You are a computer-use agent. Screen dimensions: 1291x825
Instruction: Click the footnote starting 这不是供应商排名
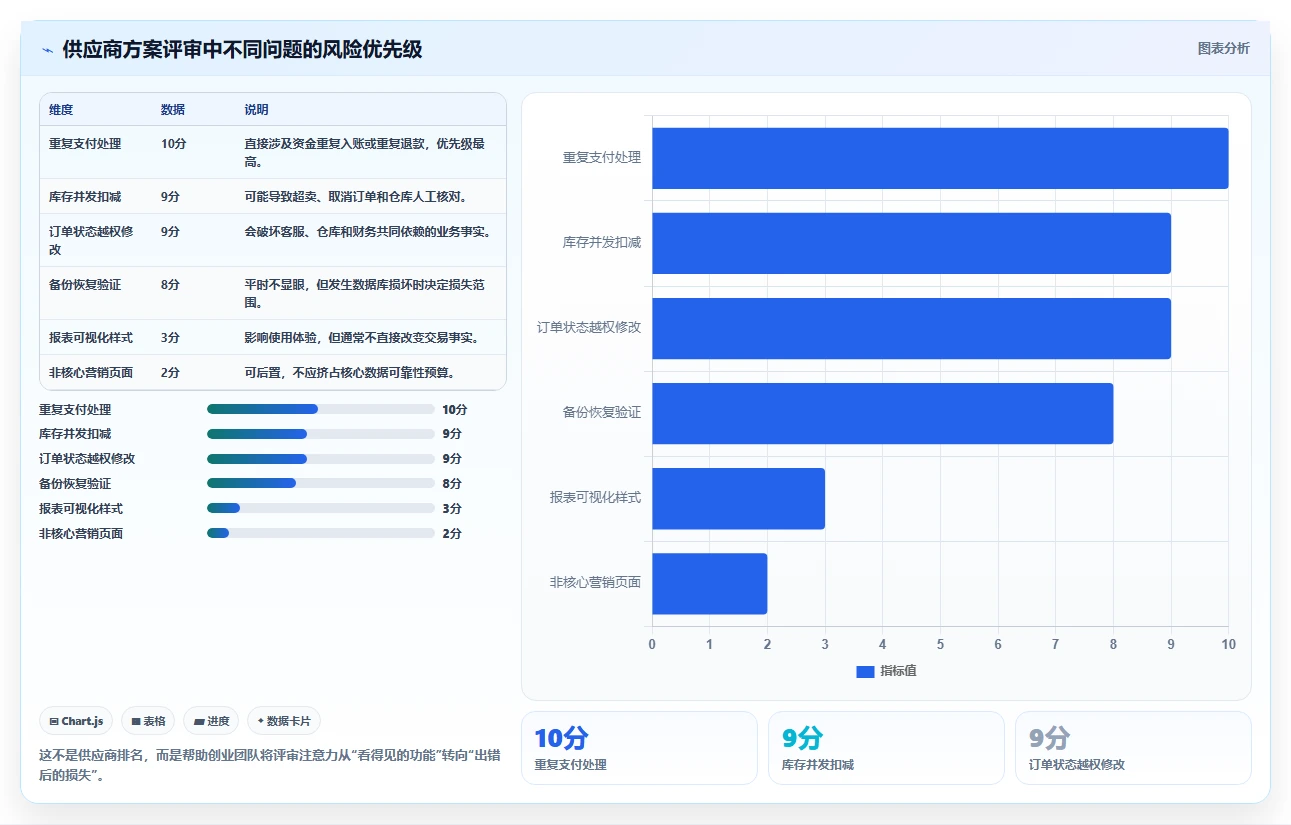(x=270, y=765)
